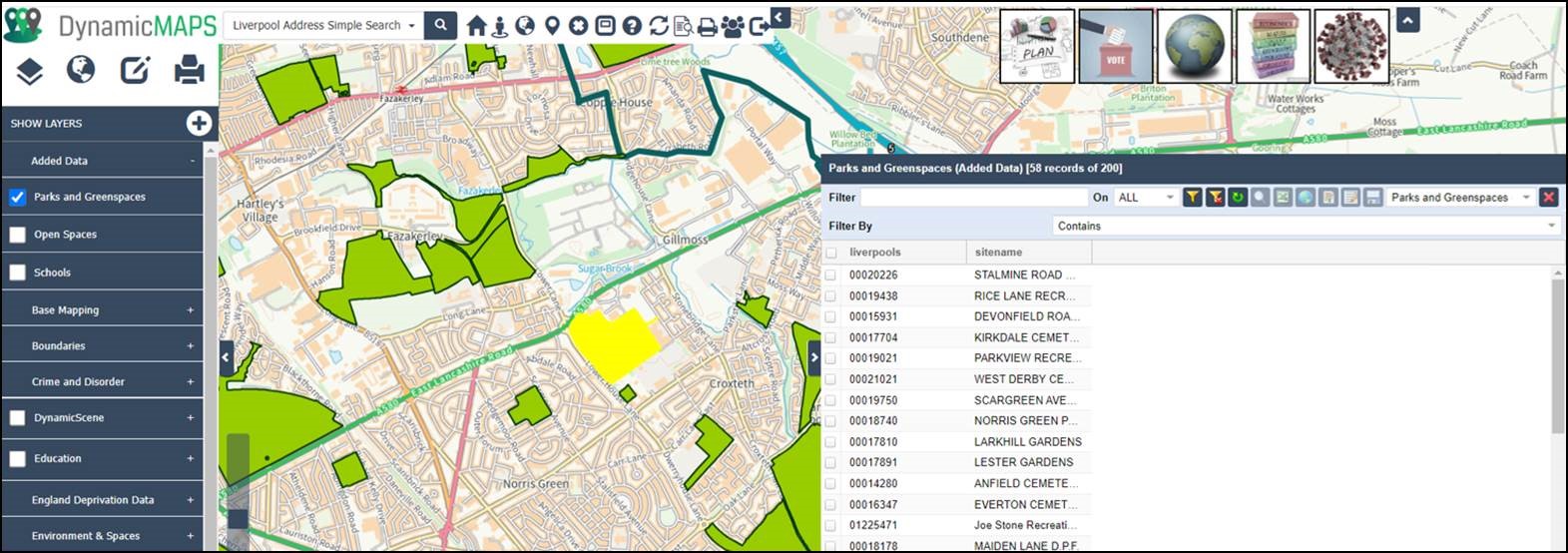
Task: Add a layer with plus button
Action: [x=199, y=123]
